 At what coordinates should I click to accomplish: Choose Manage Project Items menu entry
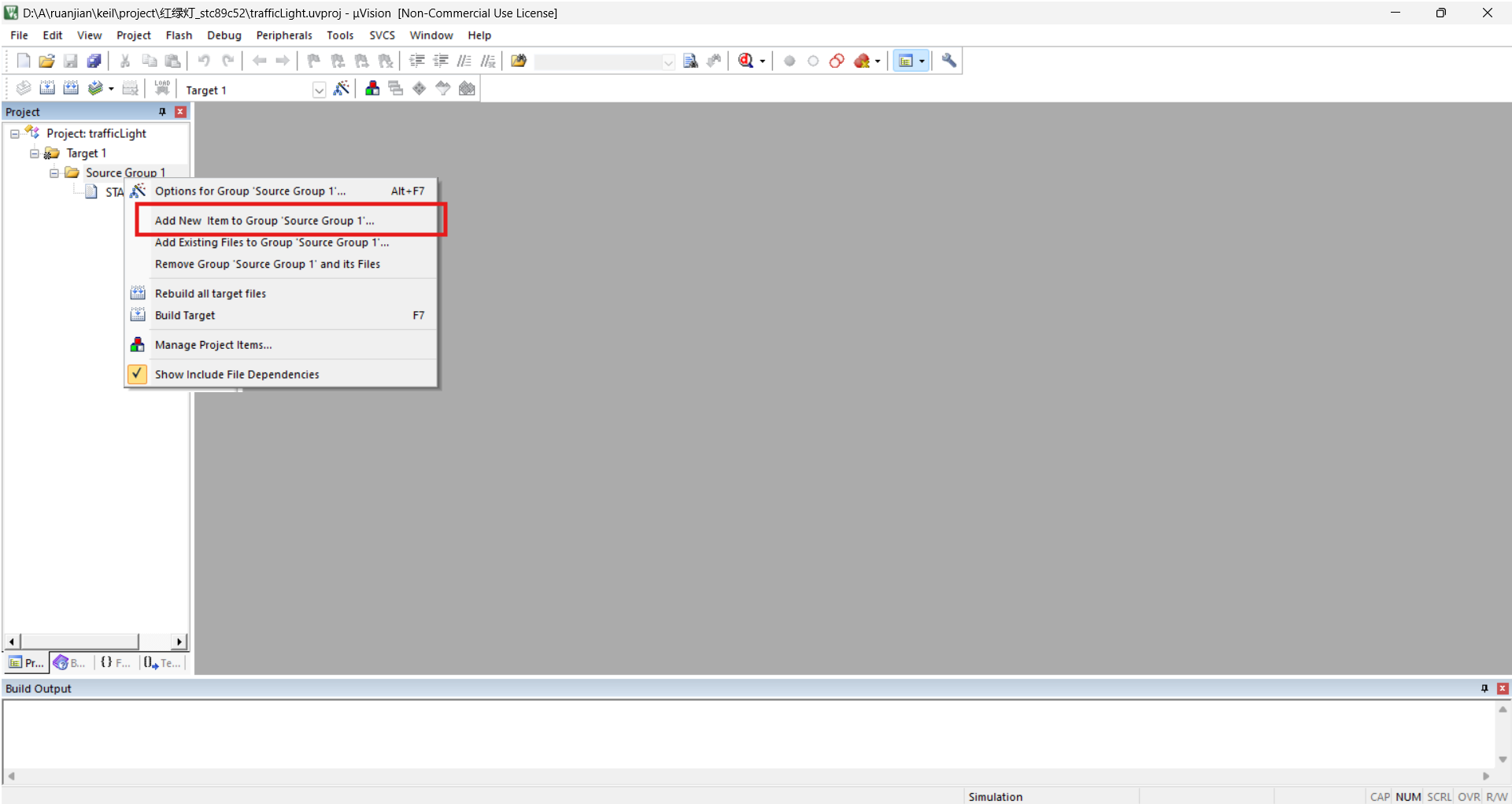pyautogui.click(x=280, y=344)
